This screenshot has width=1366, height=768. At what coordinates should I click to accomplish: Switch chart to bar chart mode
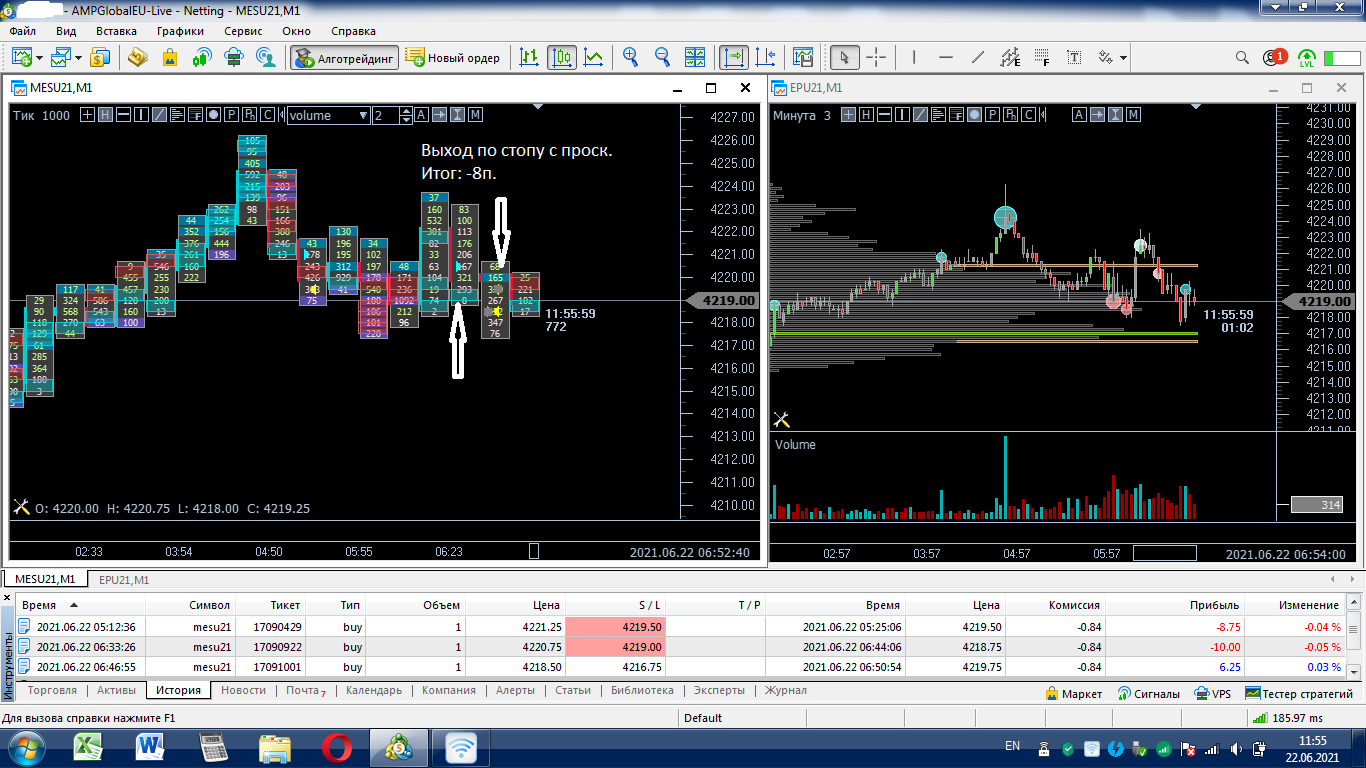(530, 57)
